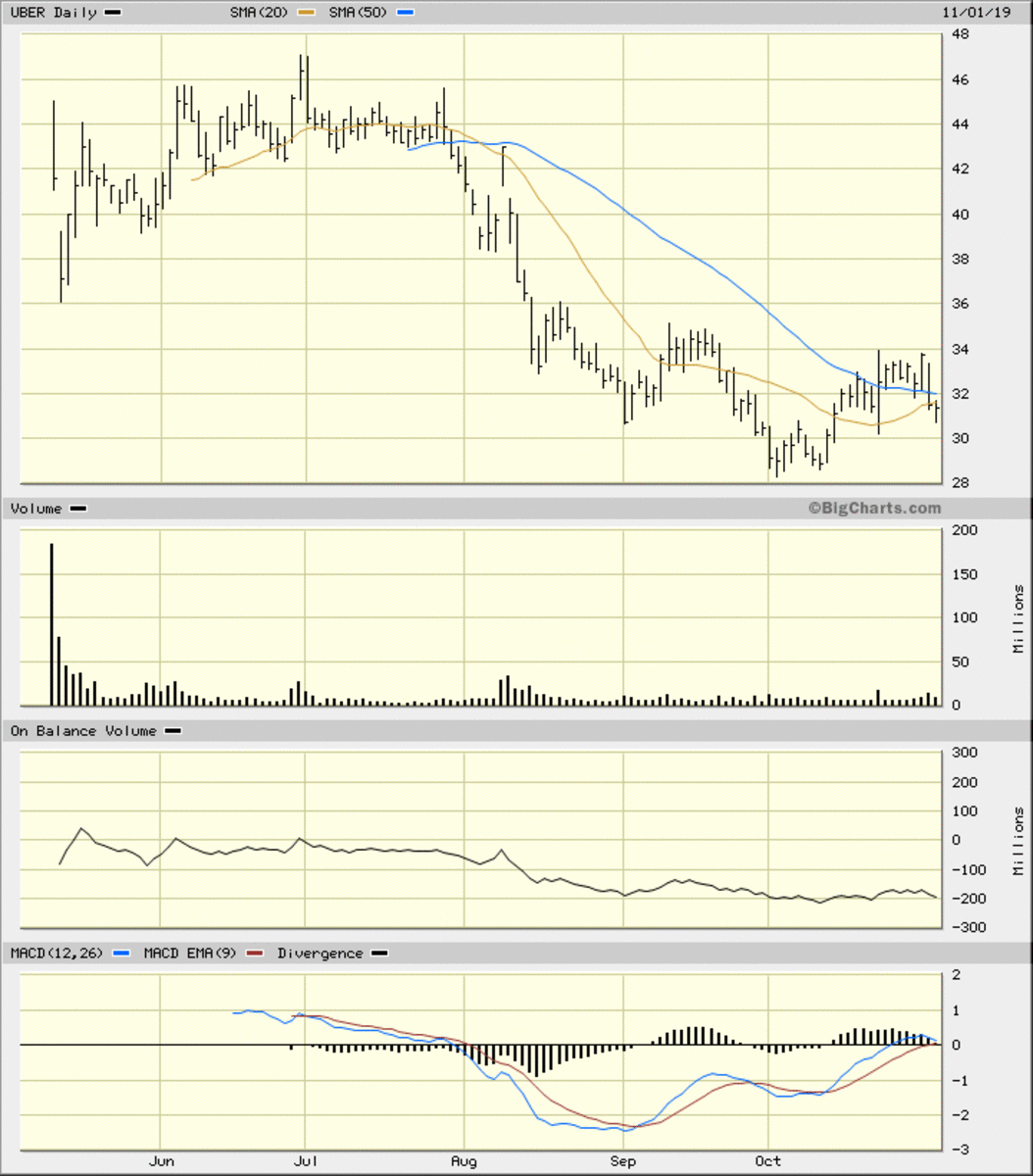Click the black UBER Daily legend swatch
The width and height of the screenshot is (1033, 1176).
click(113, 13)
